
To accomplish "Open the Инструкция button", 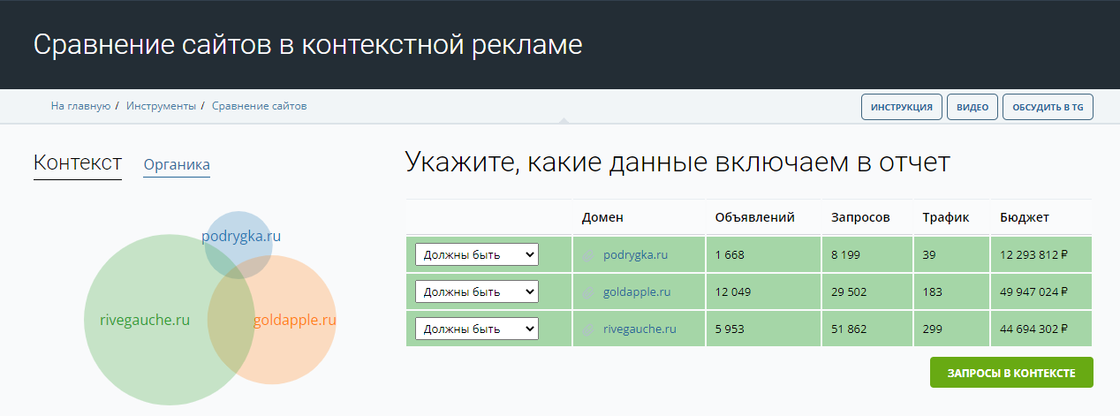I will [901, 107].
